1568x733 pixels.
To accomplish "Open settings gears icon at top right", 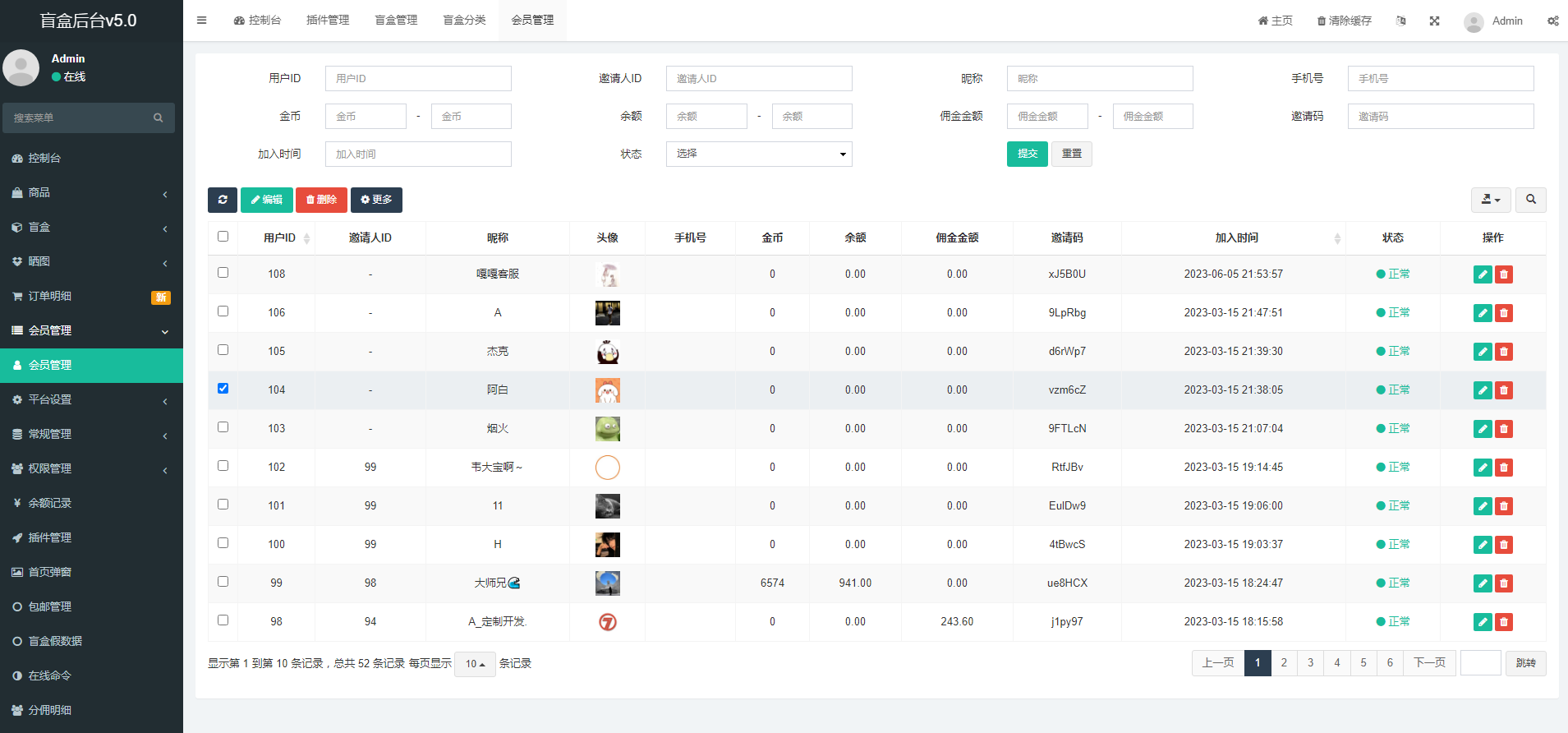I will pyautogui.click(x=1552, y=21).
